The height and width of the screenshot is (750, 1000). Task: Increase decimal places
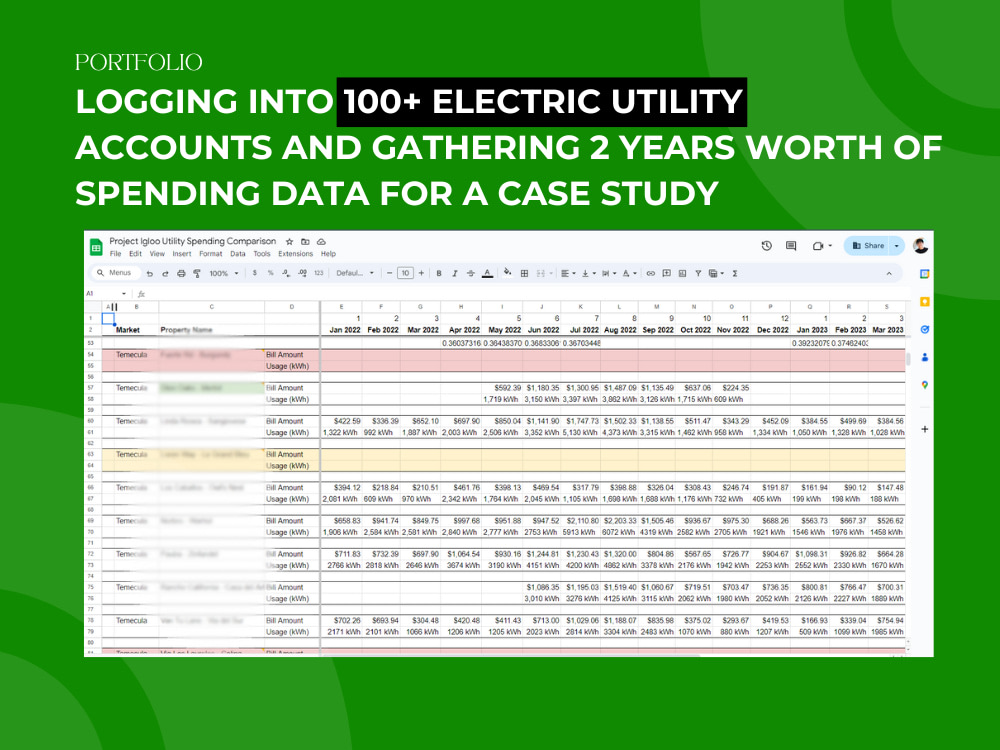click(302, 273)
